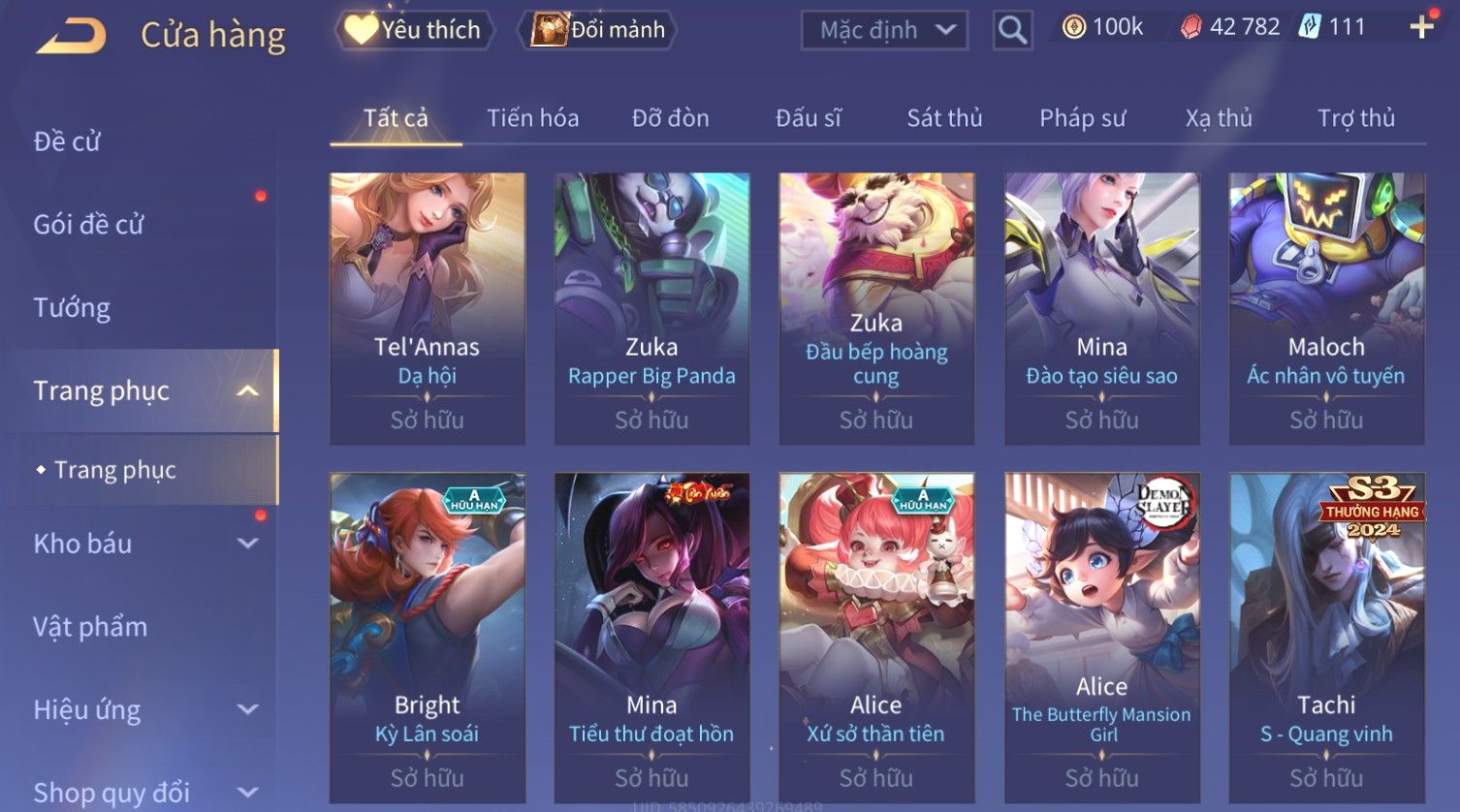Open the search magnifier icon
The width and height of the screenshot is (1460, 812).
(x=1012, y=30)
